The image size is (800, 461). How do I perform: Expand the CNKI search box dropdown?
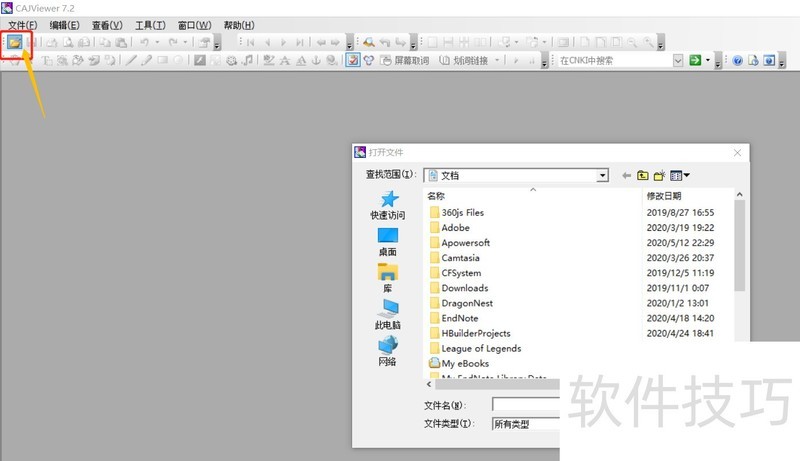pyautogui.click(x=677, y=61)
